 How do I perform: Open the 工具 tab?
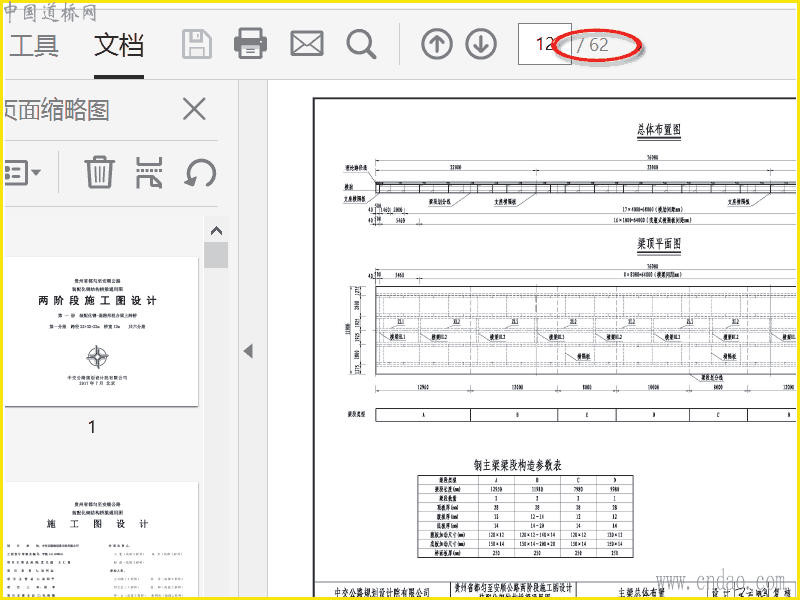click(34, 45)
